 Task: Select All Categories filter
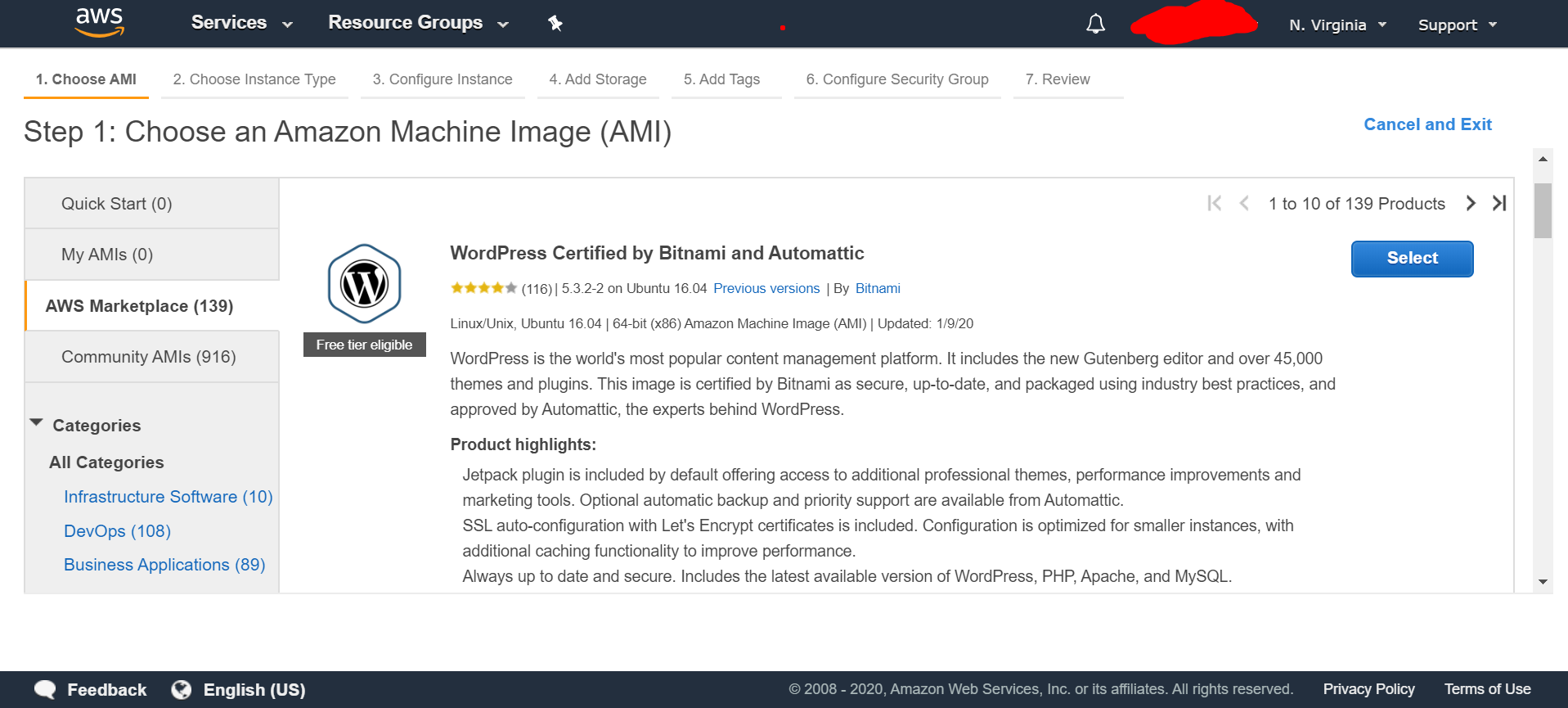pyautogui.click(x=106, y=462)
